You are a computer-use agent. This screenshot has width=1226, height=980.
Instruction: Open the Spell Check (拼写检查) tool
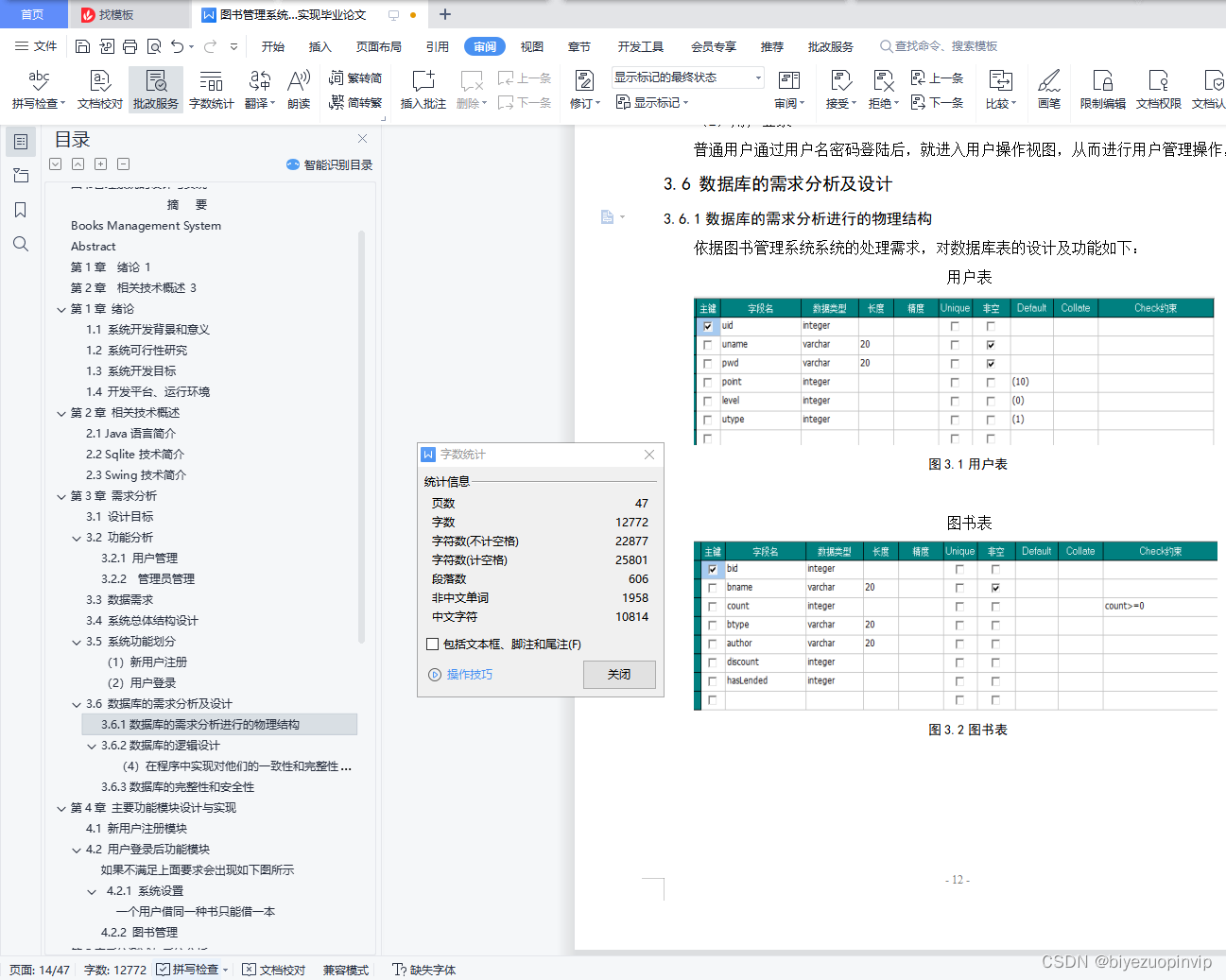(39, 90)
